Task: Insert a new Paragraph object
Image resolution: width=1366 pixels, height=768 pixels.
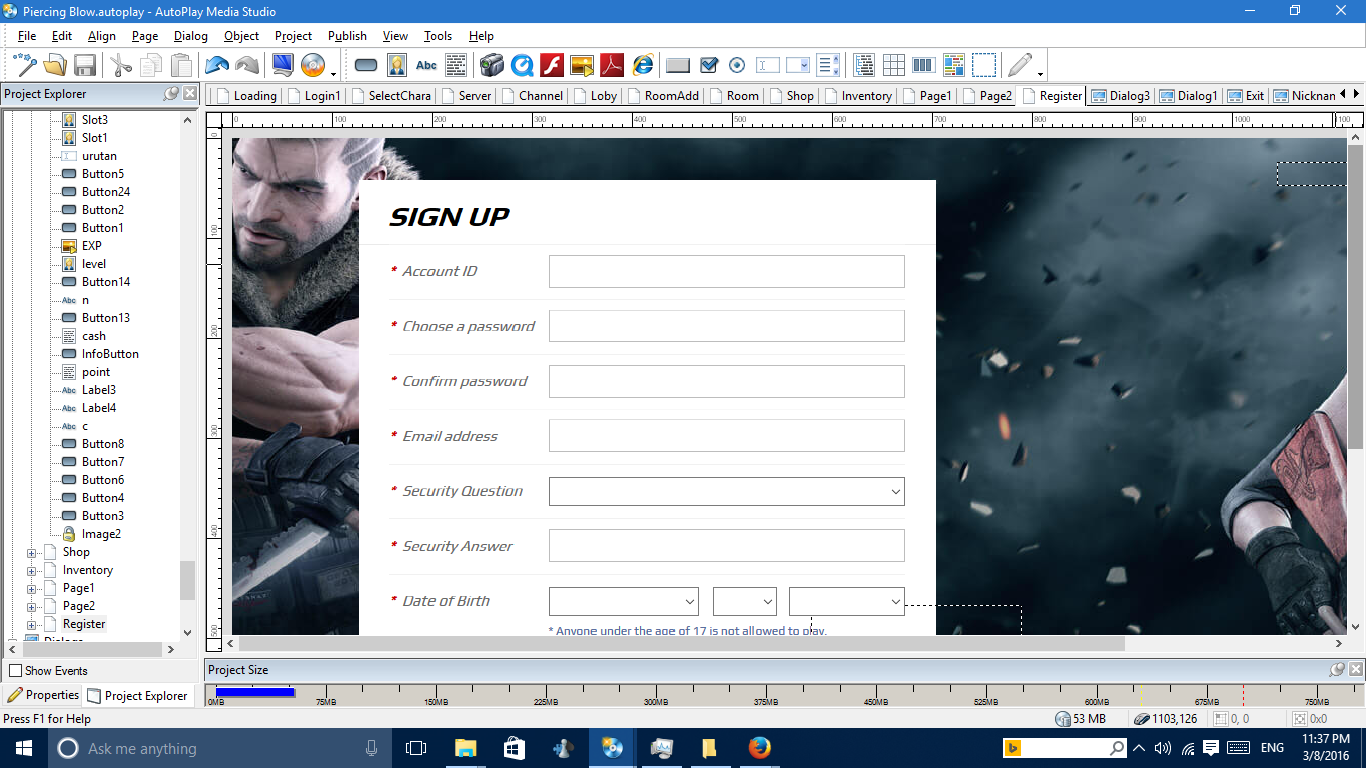Action: (x=457, y=66)
